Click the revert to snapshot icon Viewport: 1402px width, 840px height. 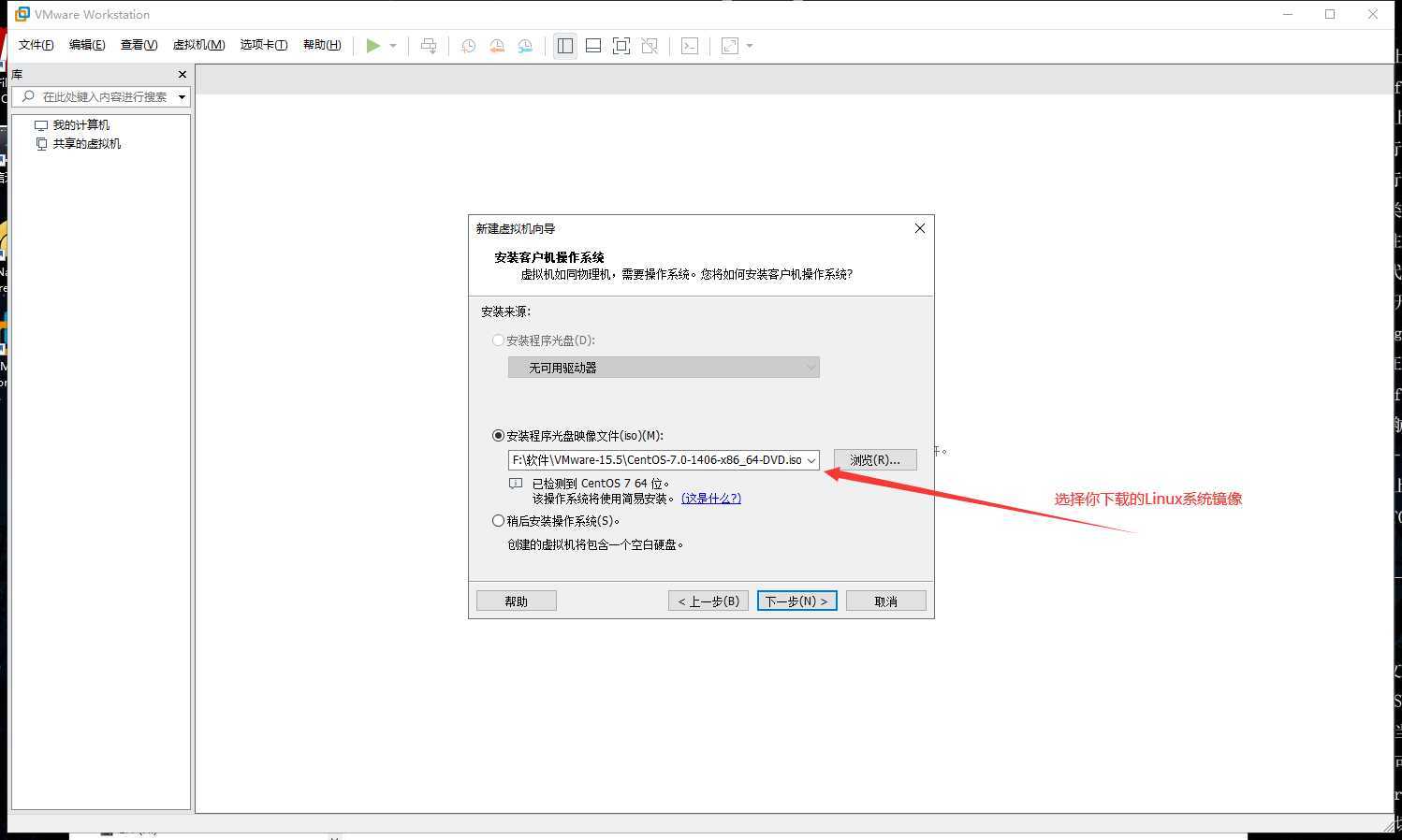(x=497, y=46)
